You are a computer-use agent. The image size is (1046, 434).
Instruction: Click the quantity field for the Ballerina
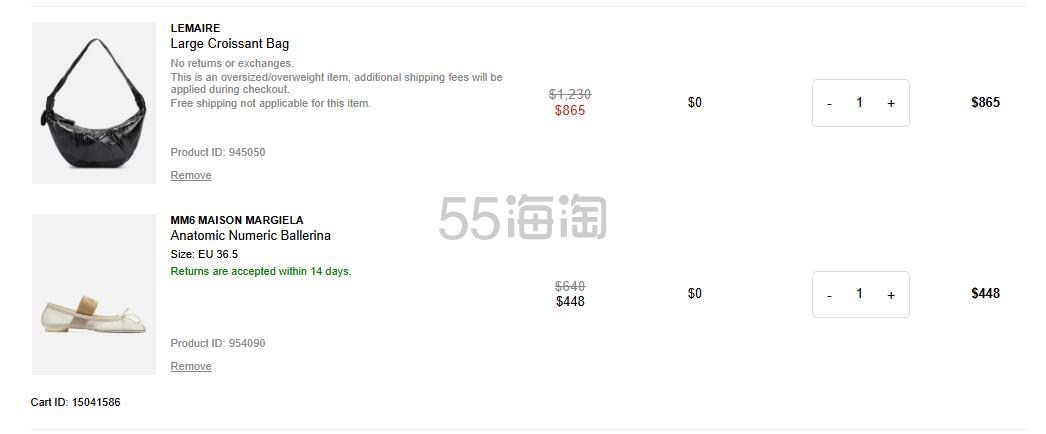coord(860,294)
